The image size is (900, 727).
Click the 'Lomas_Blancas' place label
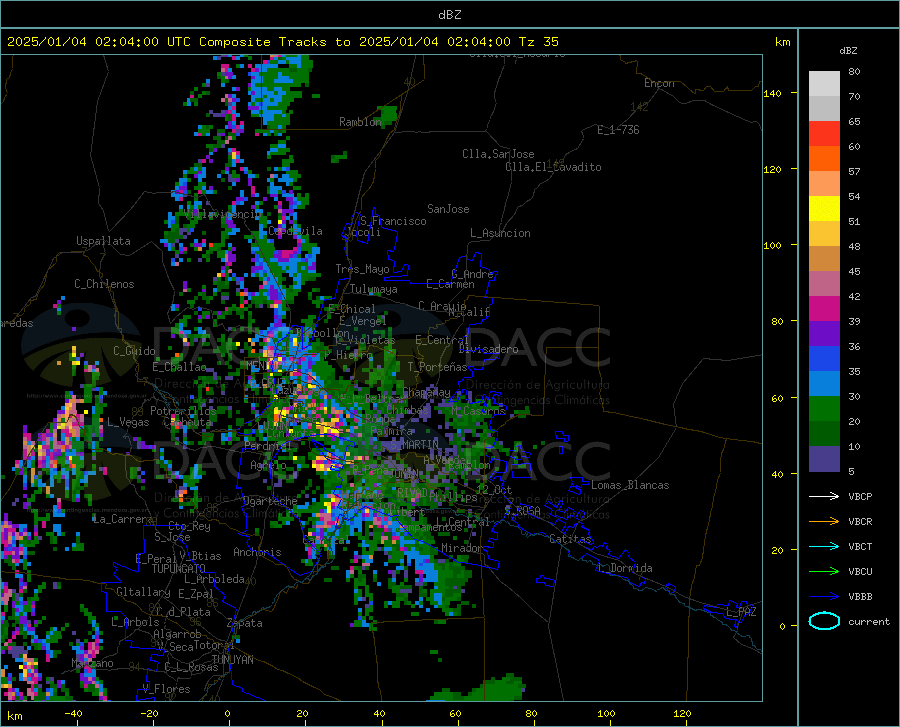pyautogui.click(x=630, y=485)
